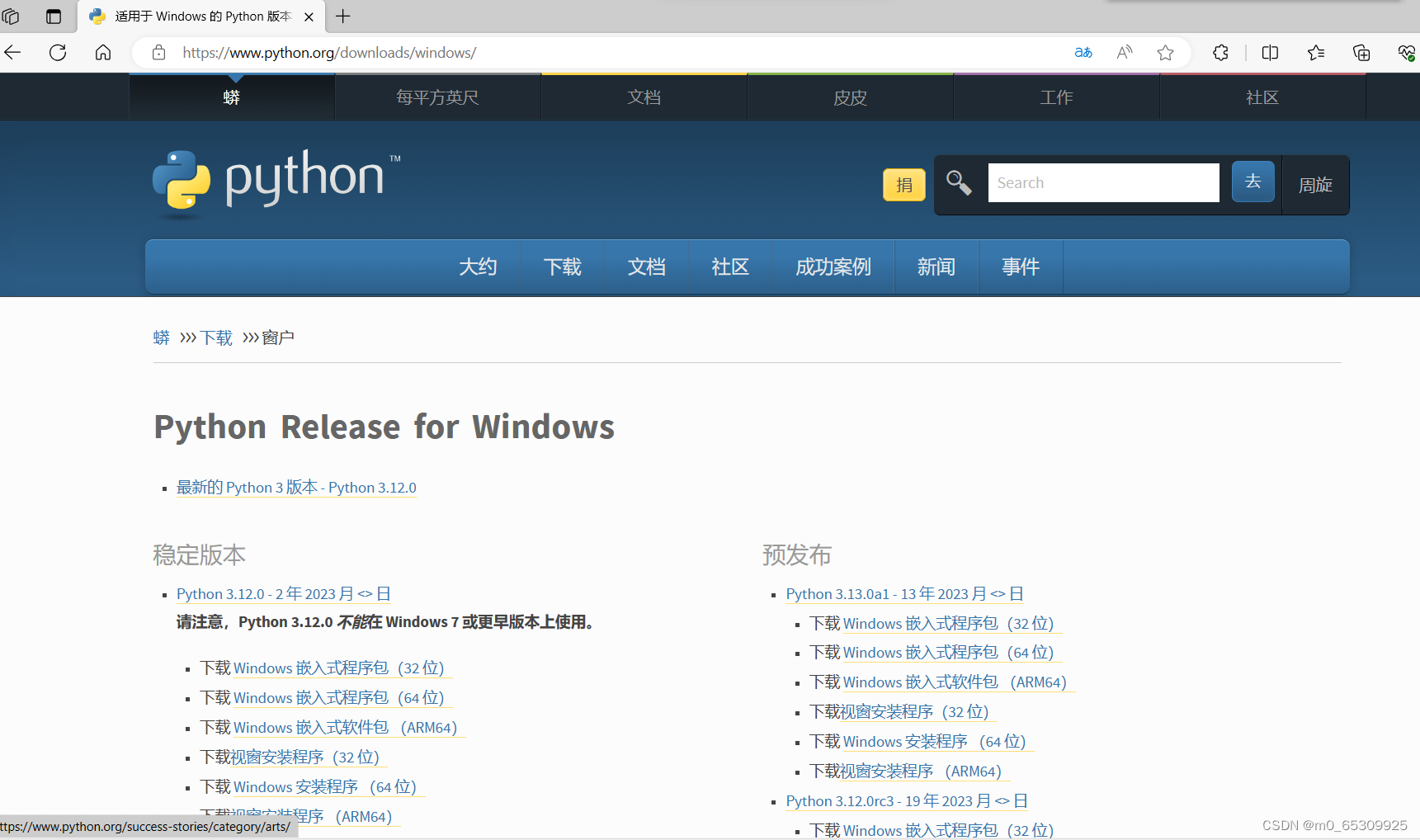
Task: Open the 事件 menu item
Action: tap(1020, 267)
